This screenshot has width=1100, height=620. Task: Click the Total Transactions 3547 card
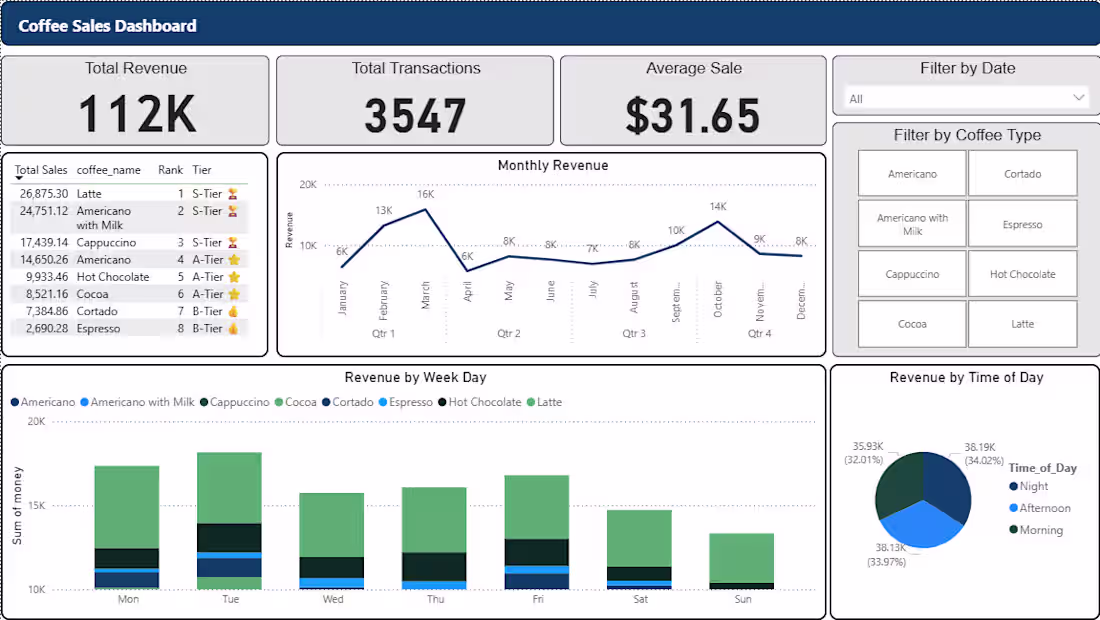click(x=415, y=100)
